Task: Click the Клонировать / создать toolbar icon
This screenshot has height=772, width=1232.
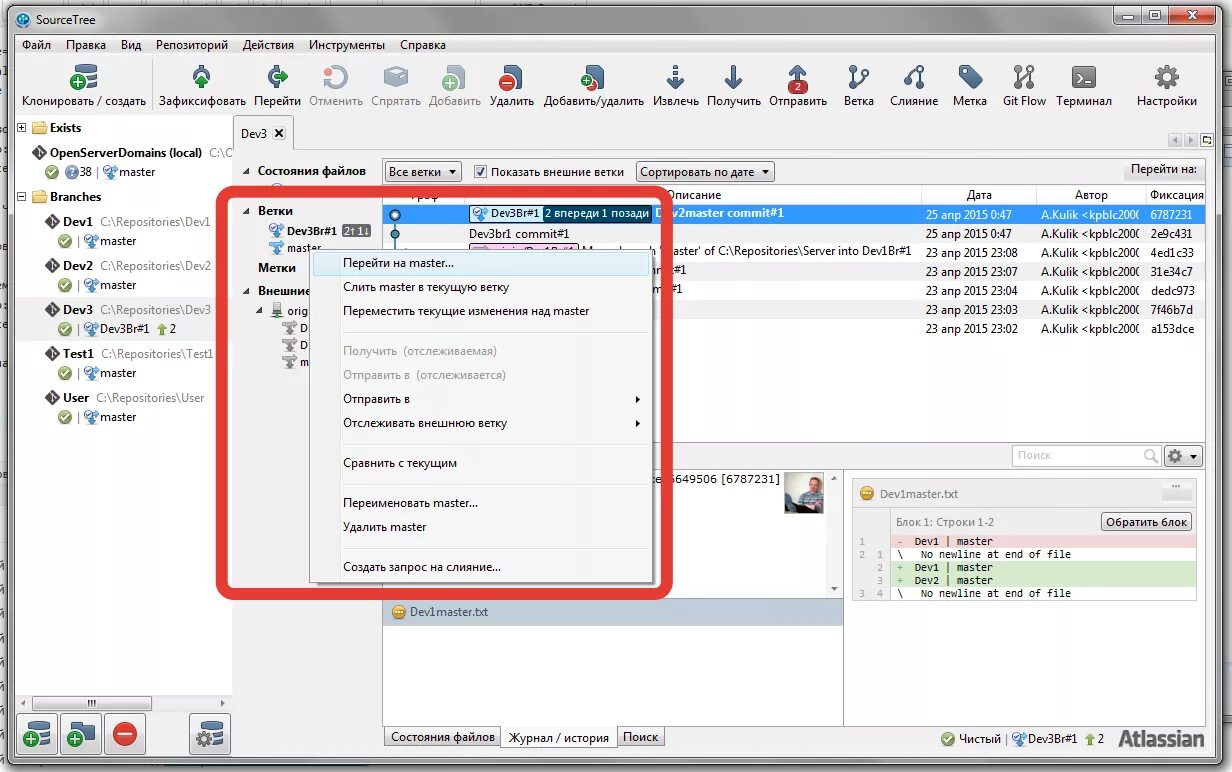Action: (84, 79)
